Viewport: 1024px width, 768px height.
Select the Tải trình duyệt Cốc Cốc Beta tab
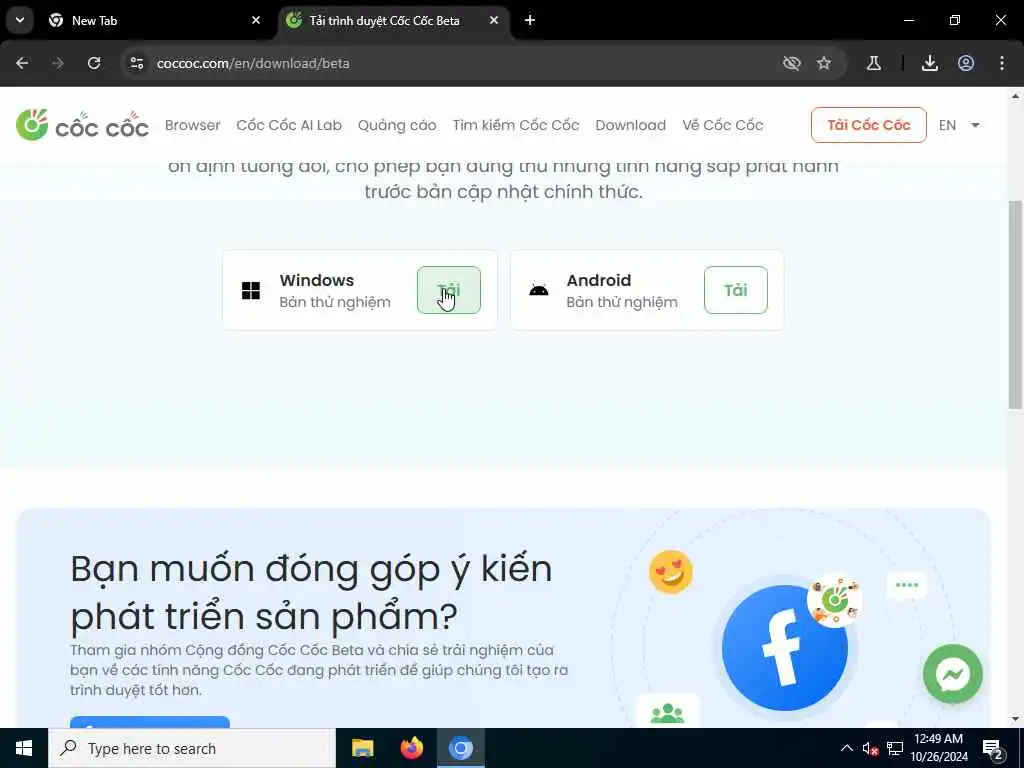tap(394, 20)
